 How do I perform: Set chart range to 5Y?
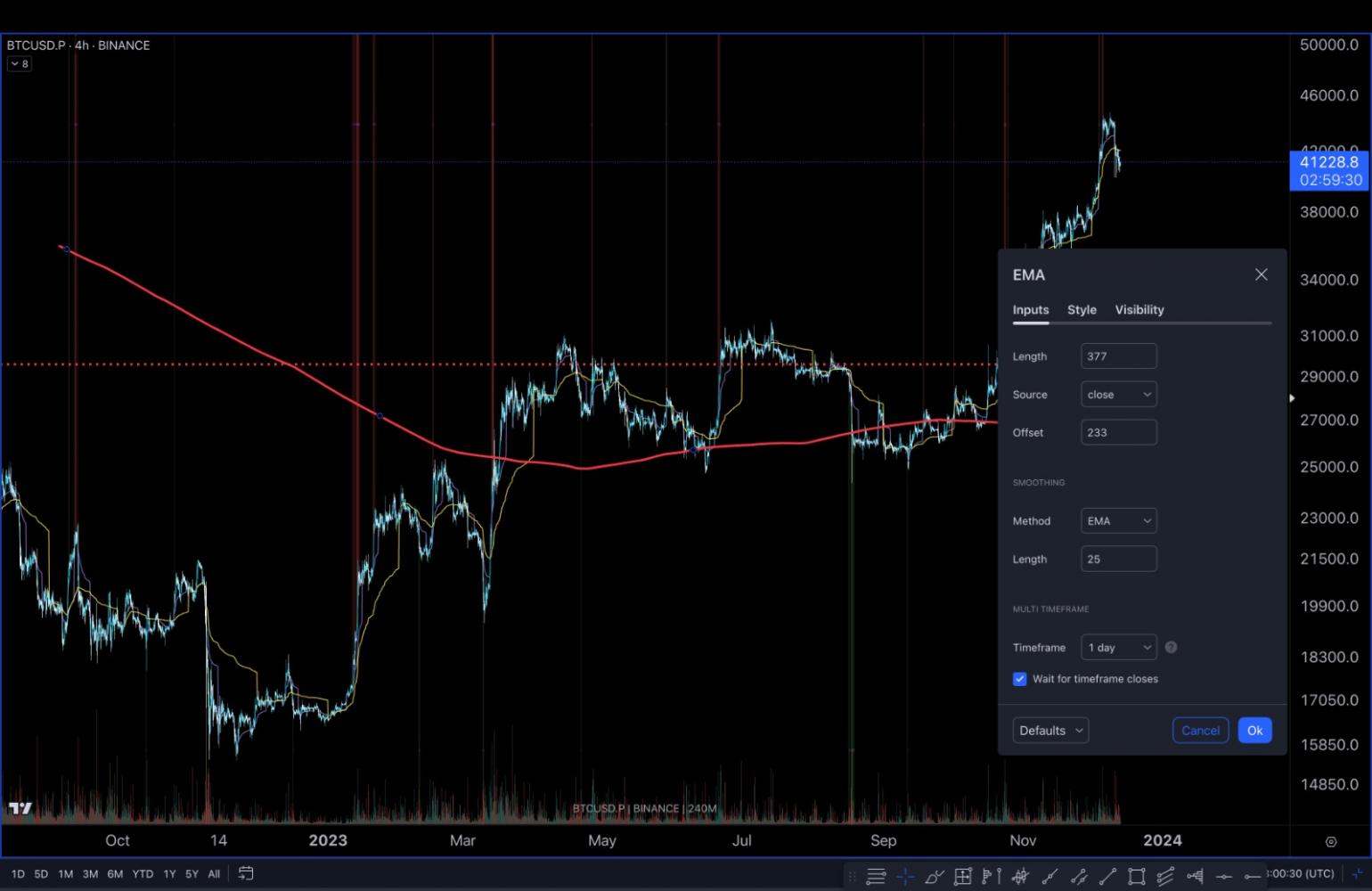pyautogui.click(x=192, y=874)
